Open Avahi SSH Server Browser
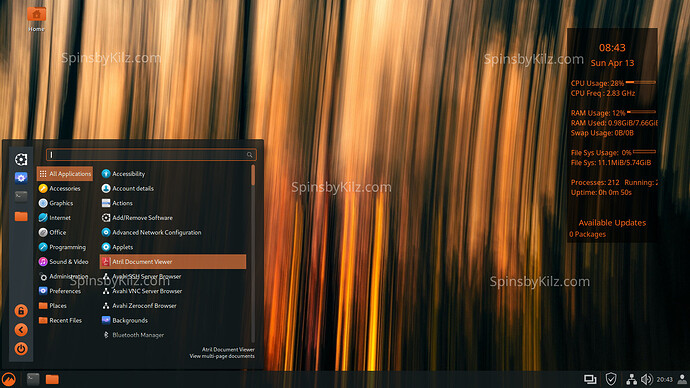This screenshot has width=690, height=388. click(173, 276)
